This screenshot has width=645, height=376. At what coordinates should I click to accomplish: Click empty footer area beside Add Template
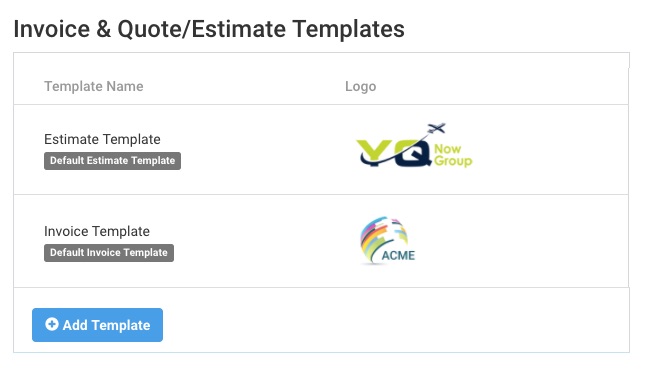pyautogui.click(x=395, y=320)
